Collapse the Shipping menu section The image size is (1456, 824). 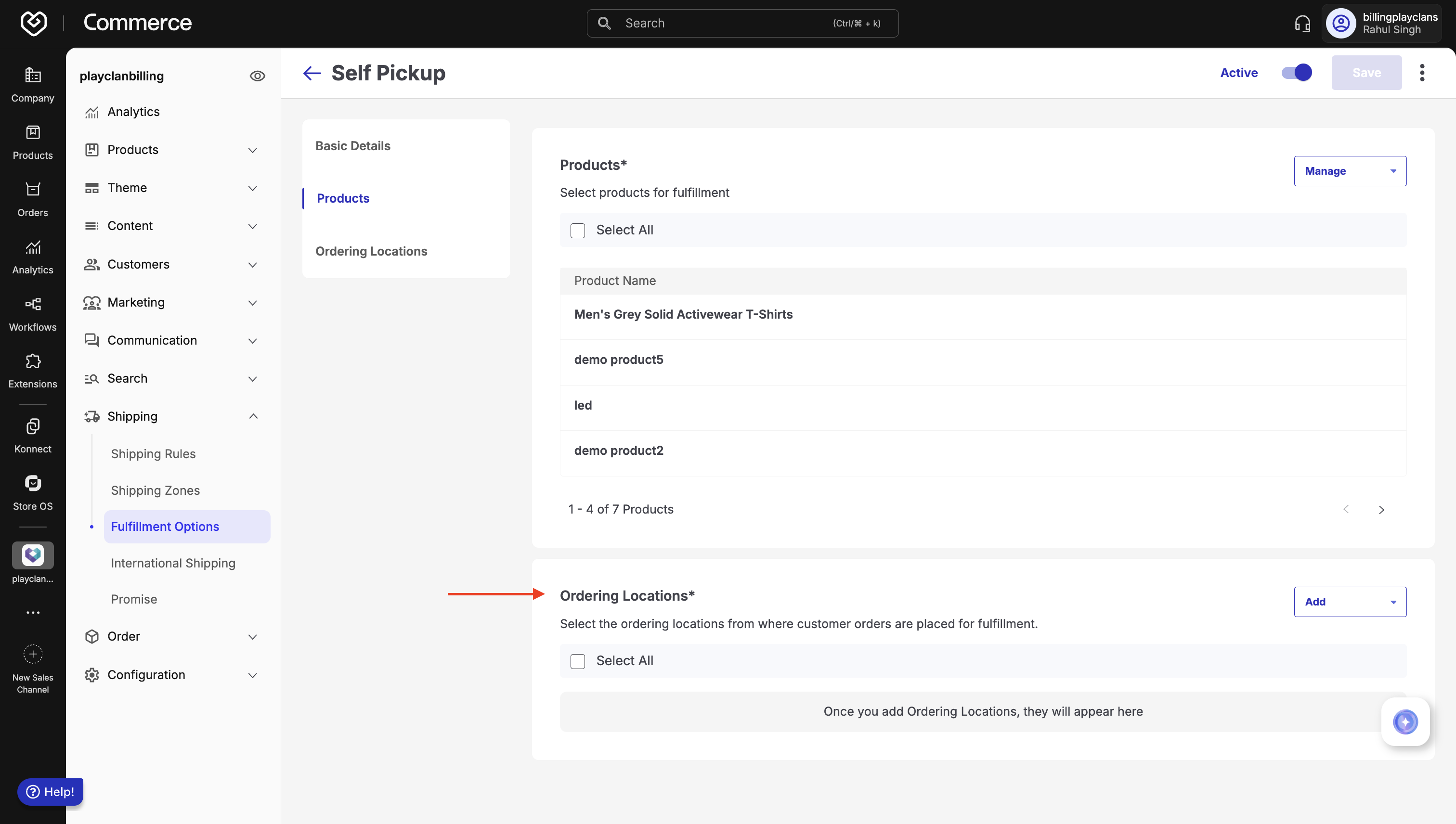(x=252, y=416)
